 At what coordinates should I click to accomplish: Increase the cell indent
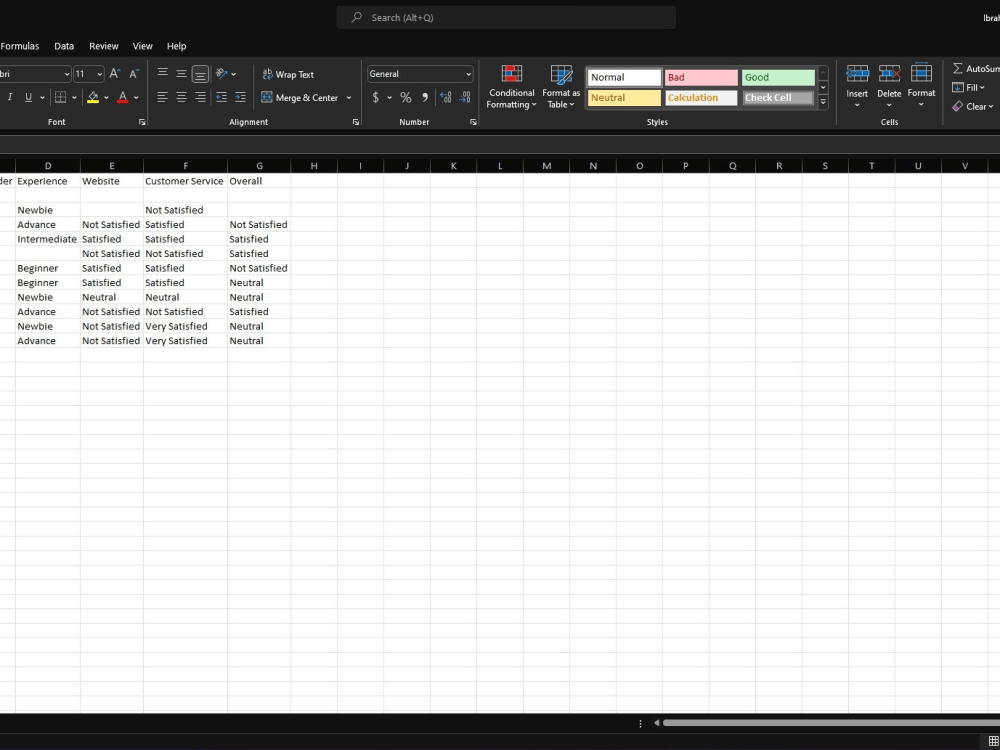click(240, 97)
